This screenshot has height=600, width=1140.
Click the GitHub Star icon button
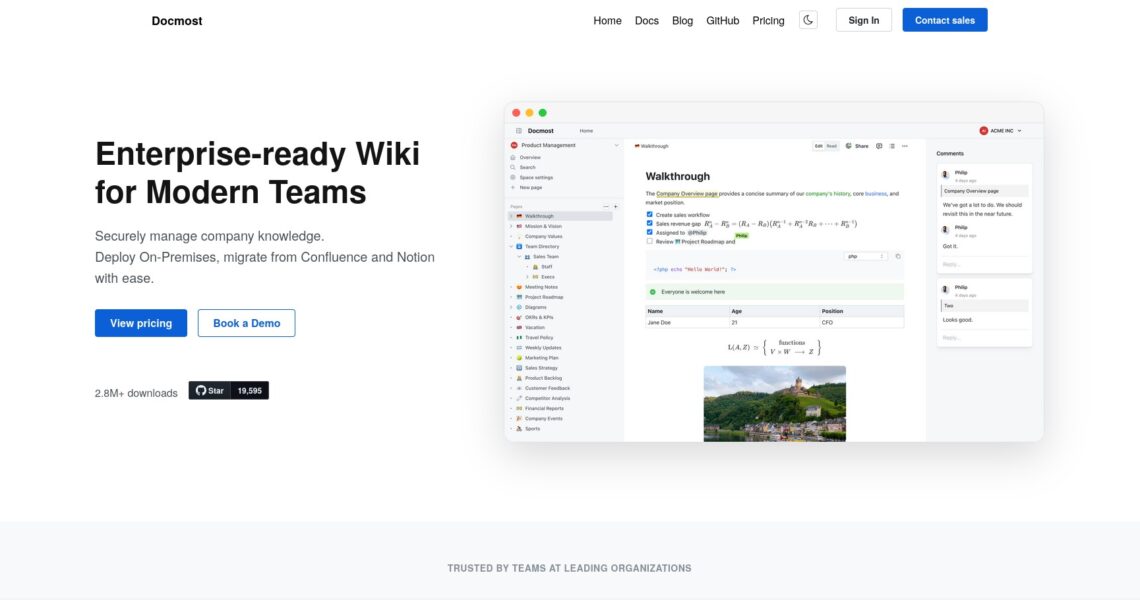pyautogui.click(x=210, y=391)
